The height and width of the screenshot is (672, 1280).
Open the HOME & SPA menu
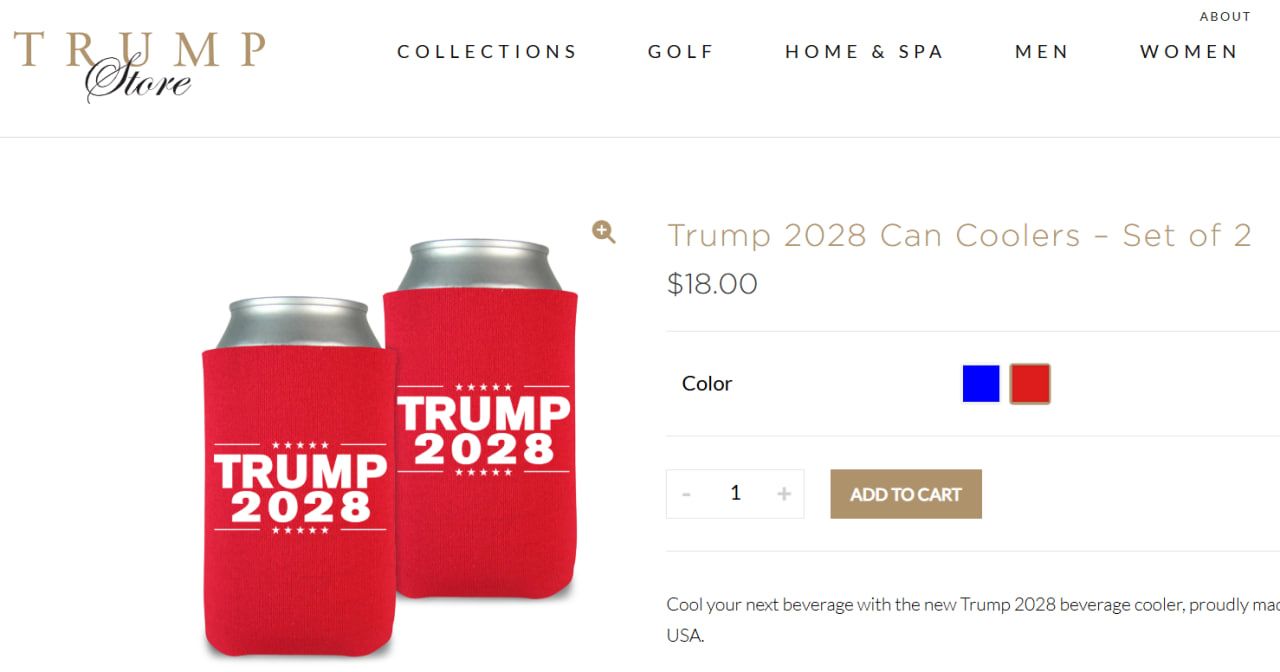coord(864,51)
